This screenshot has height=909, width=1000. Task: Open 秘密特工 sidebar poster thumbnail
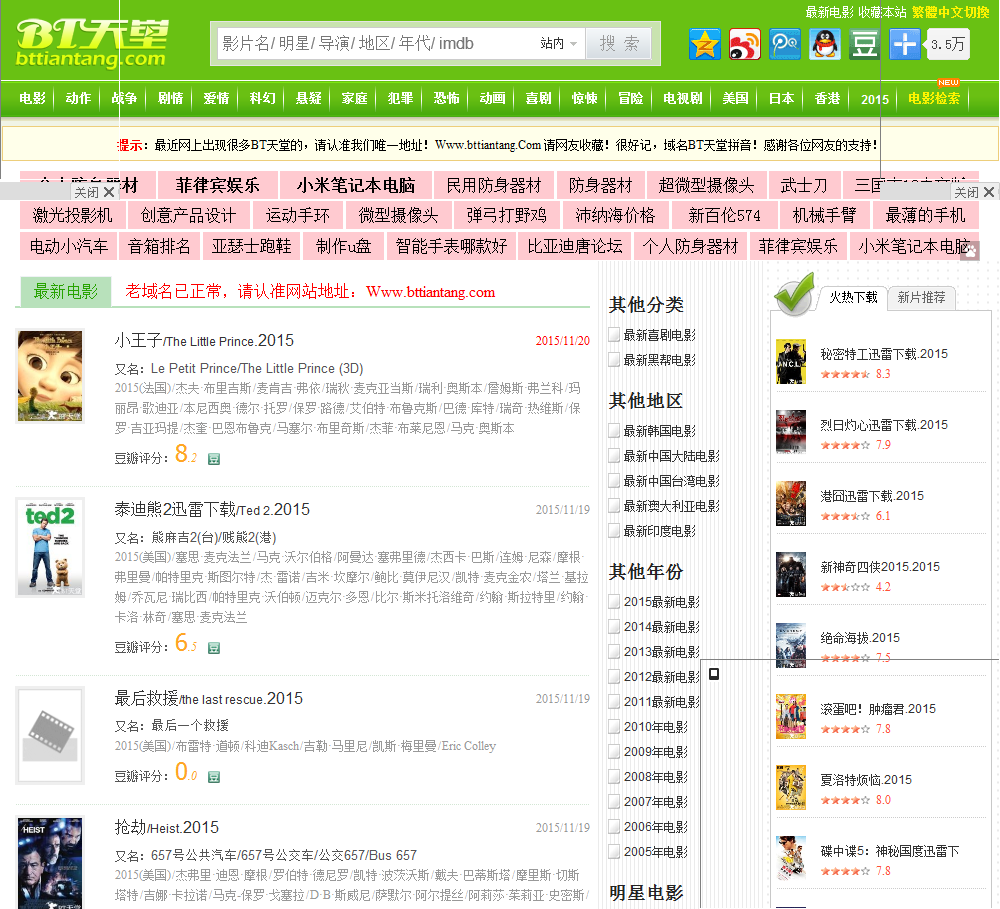[791, 362]
